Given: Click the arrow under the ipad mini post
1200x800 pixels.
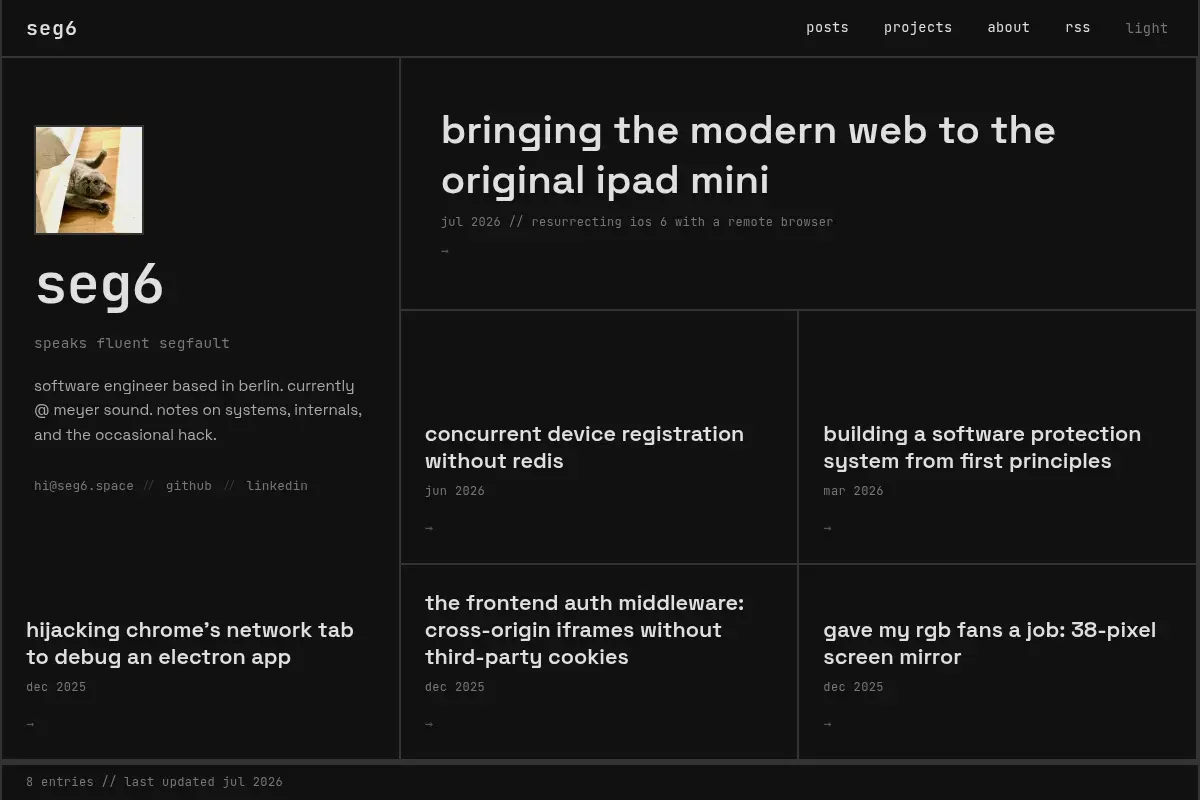Looking at the screenshot, I should pos(445,251).
